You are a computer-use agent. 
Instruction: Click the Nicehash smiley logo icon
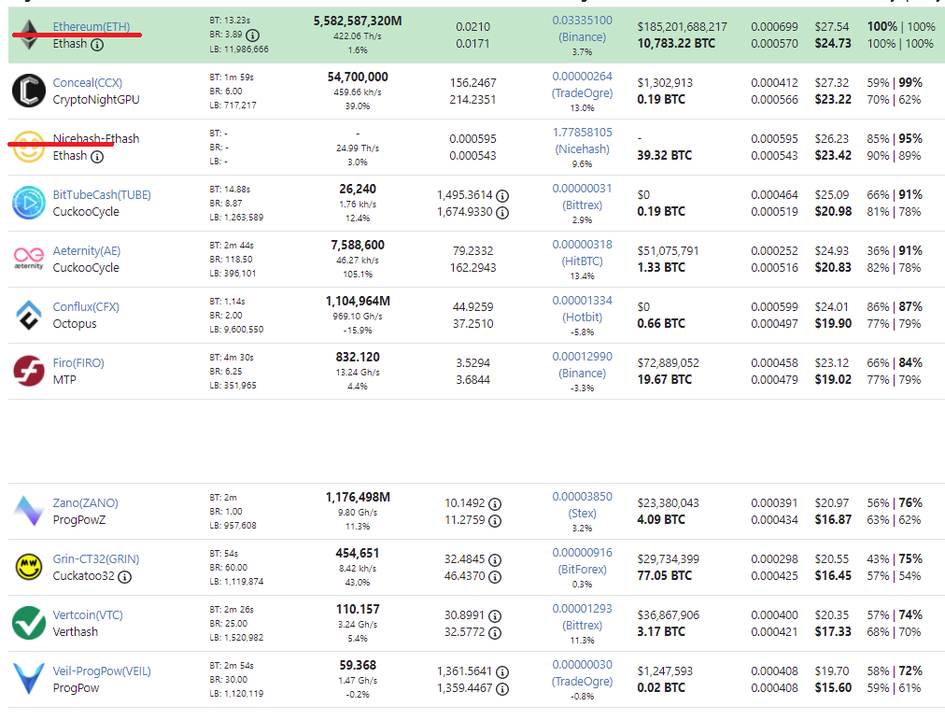tap(28, 146)
